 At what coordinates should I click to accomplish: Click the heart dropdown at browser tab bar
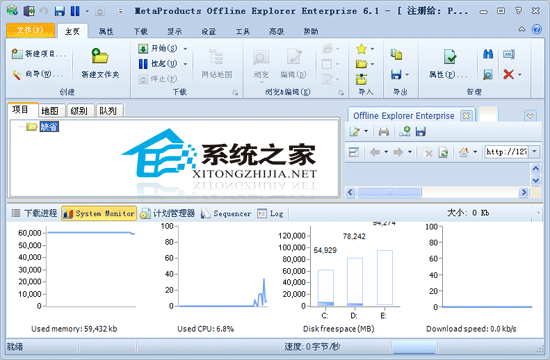[x=530, y=115]
